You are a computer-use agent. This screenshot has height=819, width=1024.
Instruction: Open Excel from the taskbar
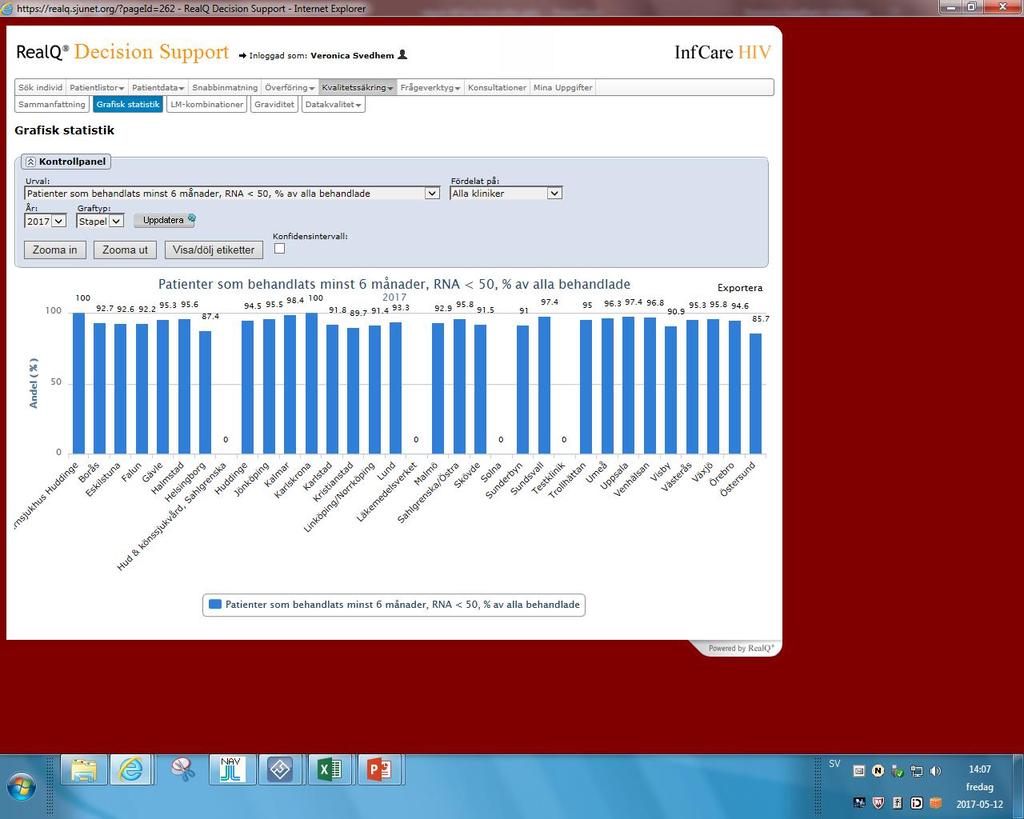pos(330,770)
